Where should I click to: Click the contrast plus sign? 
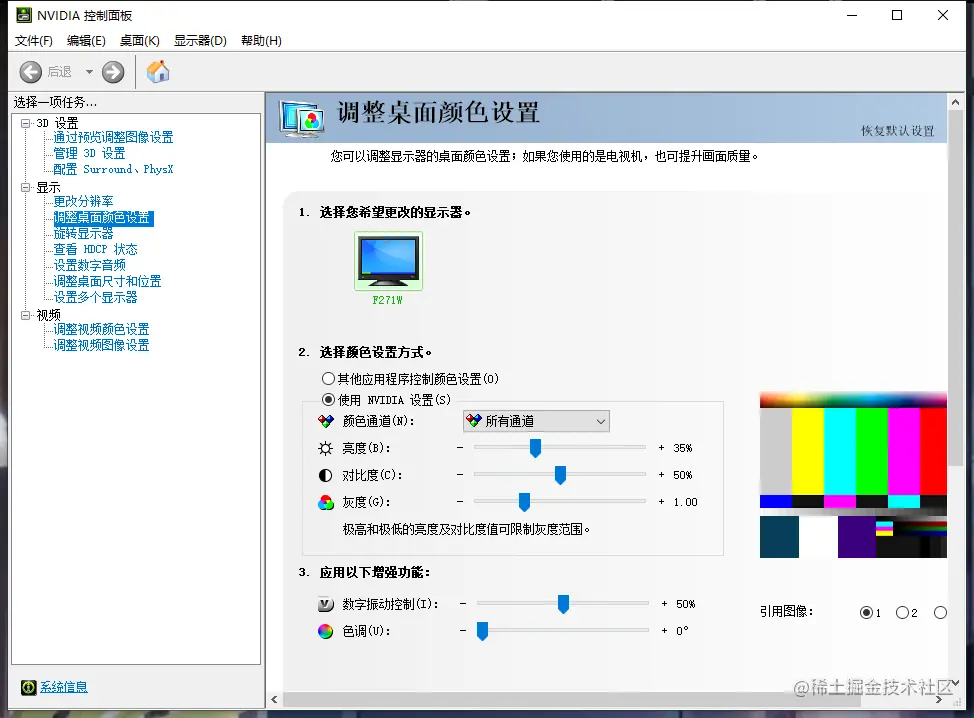point(662,475)
